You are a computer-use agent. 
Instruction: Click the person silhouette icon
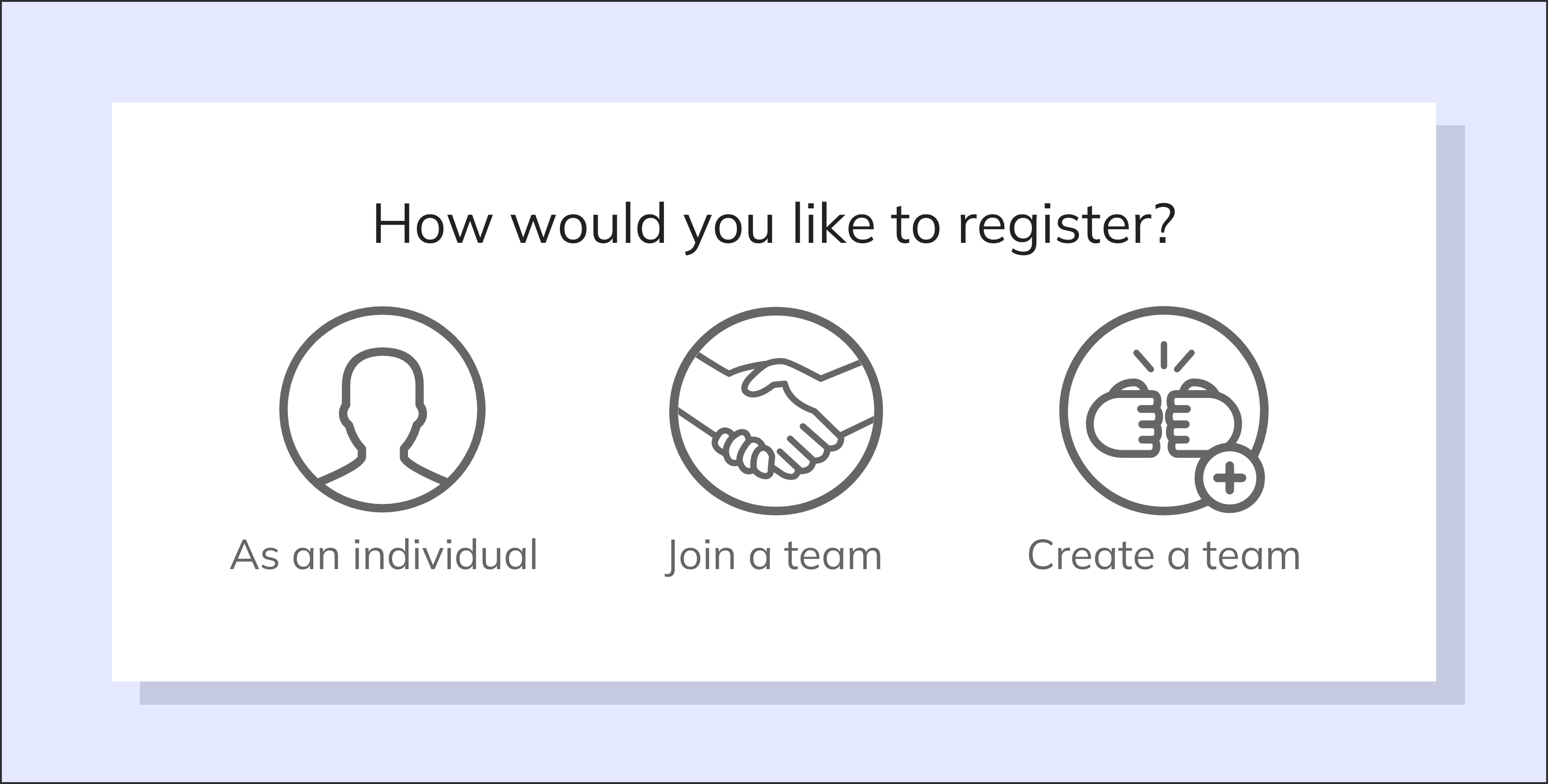382,410
